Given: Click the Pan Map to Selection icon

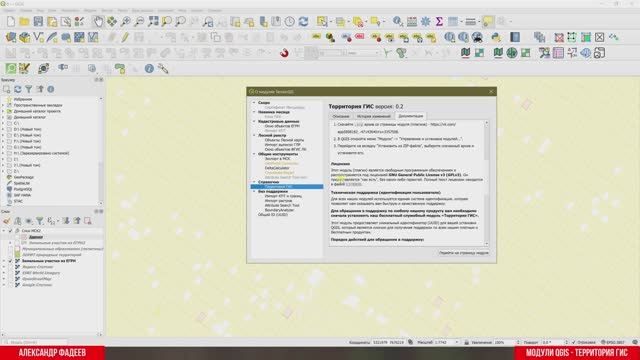Looking at the screenshot, I should [x=112, y=22].
